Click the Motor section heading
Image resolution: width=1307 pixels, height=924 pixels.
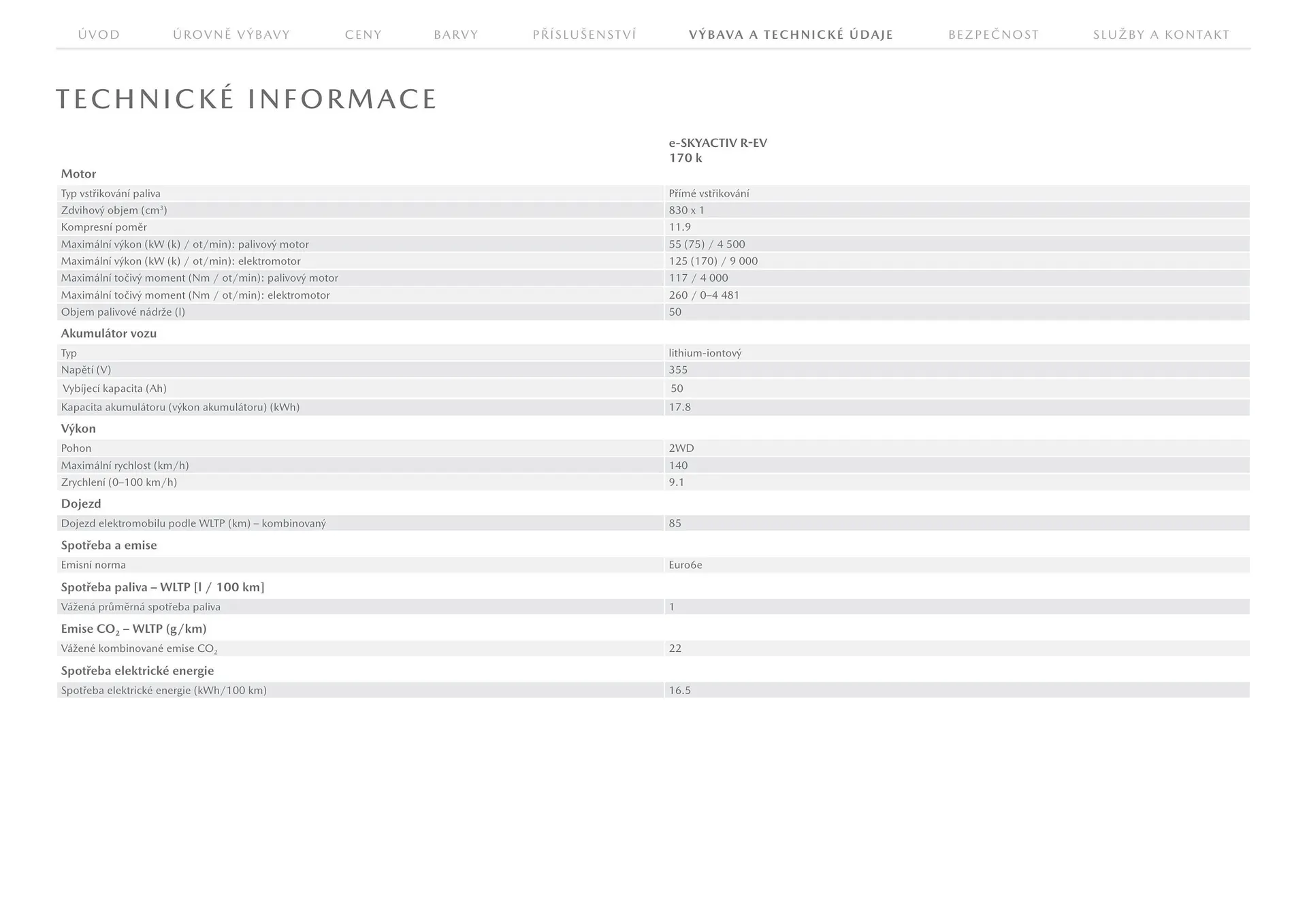[x=78, y=174]
